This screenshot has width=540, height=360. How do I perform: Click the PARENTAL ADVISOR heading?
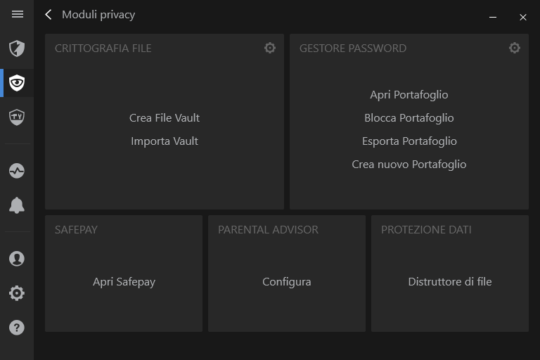tap(268, 230)
